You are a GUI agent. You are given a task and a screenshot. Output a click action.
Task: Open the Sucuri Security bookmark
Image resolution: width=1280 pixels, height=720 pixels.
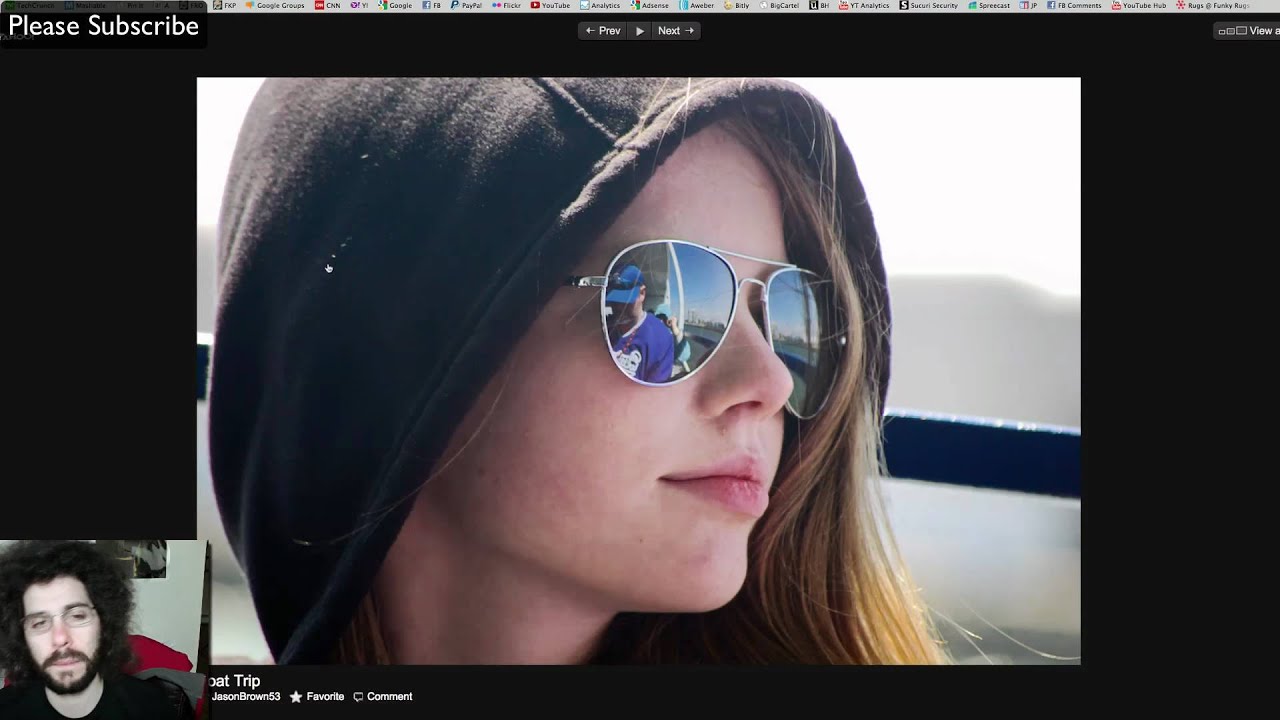(929, 5)
